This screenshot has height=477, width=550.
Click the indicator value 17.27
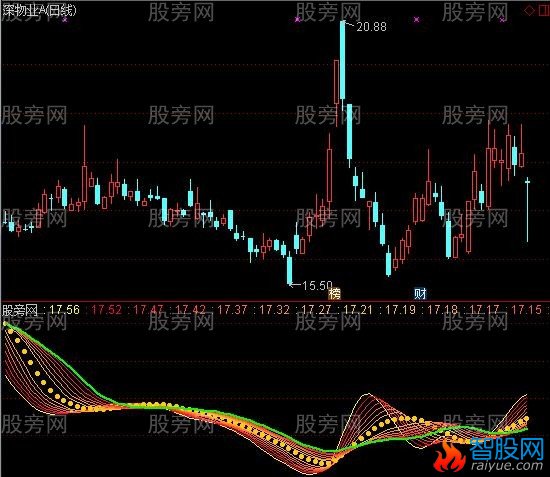(316, 310)
